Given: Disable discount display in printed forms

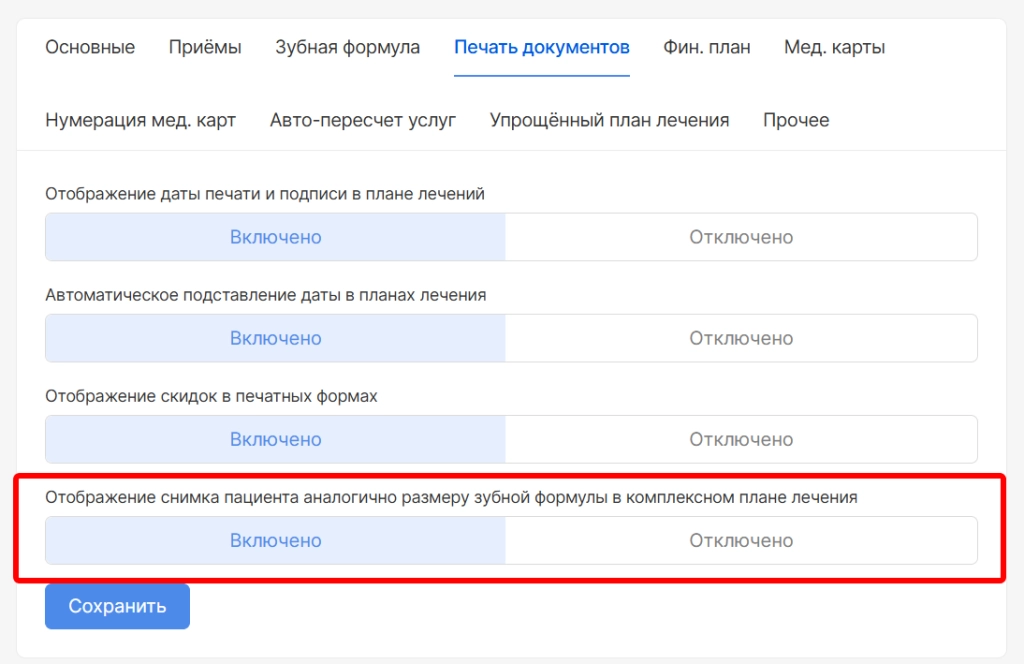Looking at the screenshot, I should click(740, 439).
